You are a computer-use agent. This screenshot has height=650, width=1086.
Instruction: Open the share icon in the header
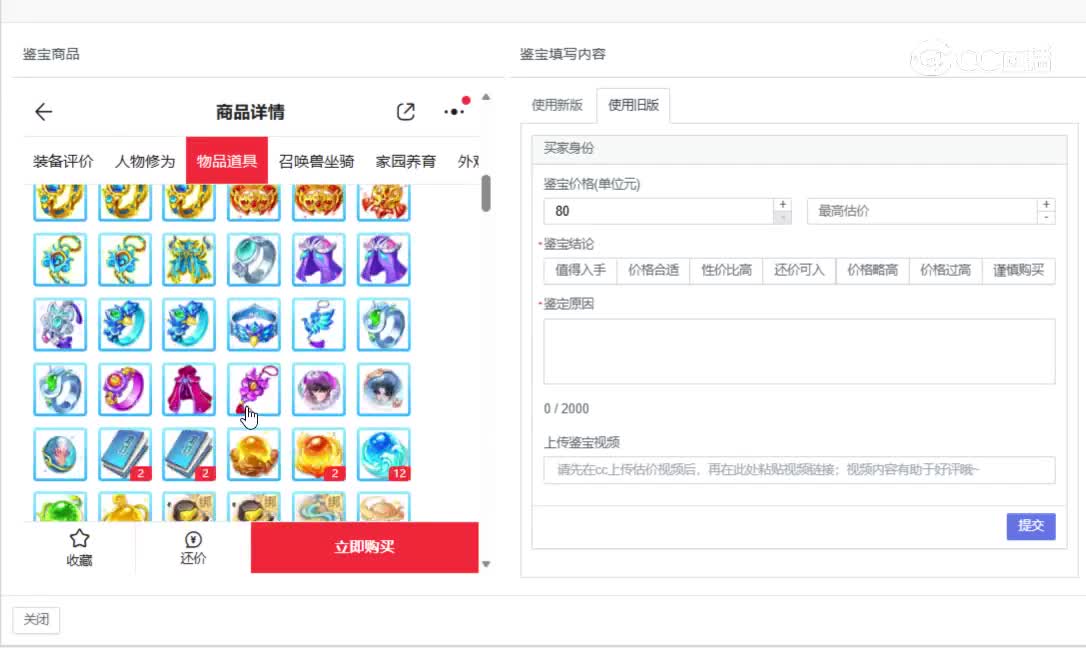coord(406,112)
